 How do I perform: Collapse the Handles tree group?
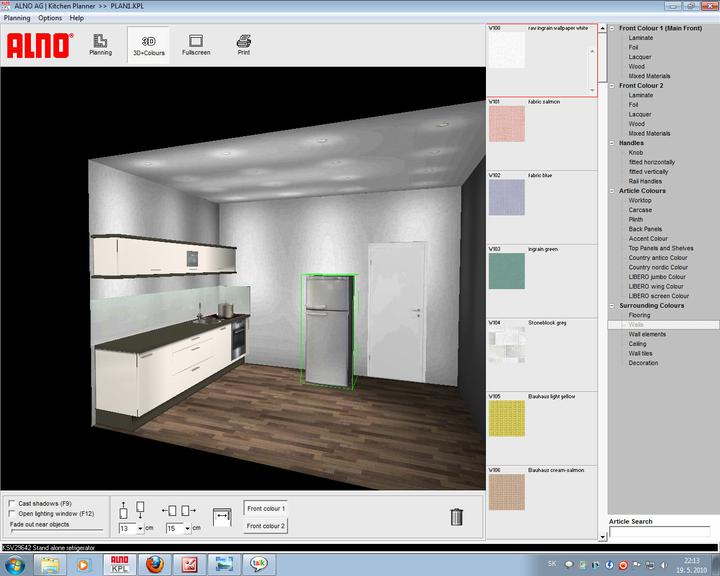coord(612,143)
